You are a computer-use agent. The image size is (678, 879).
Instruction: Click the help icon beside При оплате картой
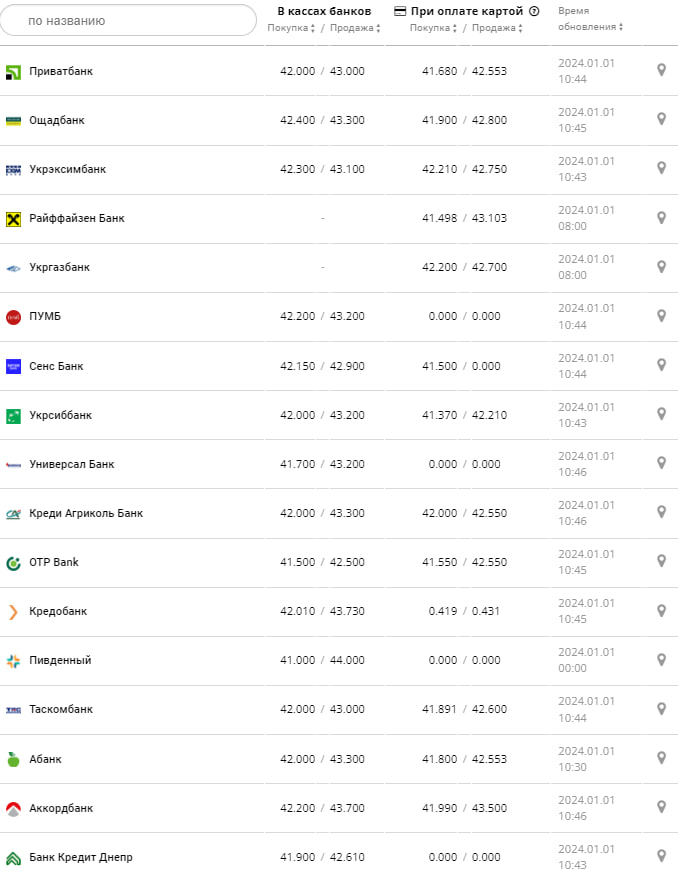[x=534, y=12]
